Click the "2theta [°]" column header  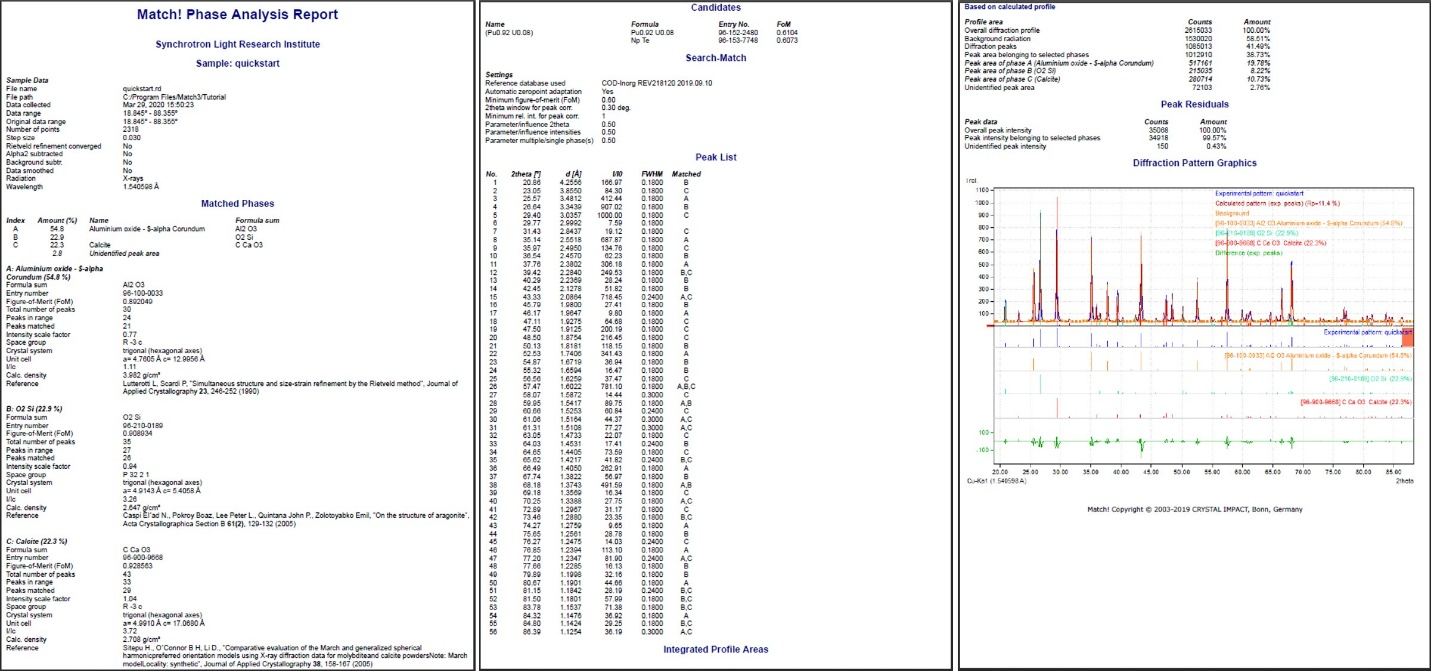click(x=526, y=174)
